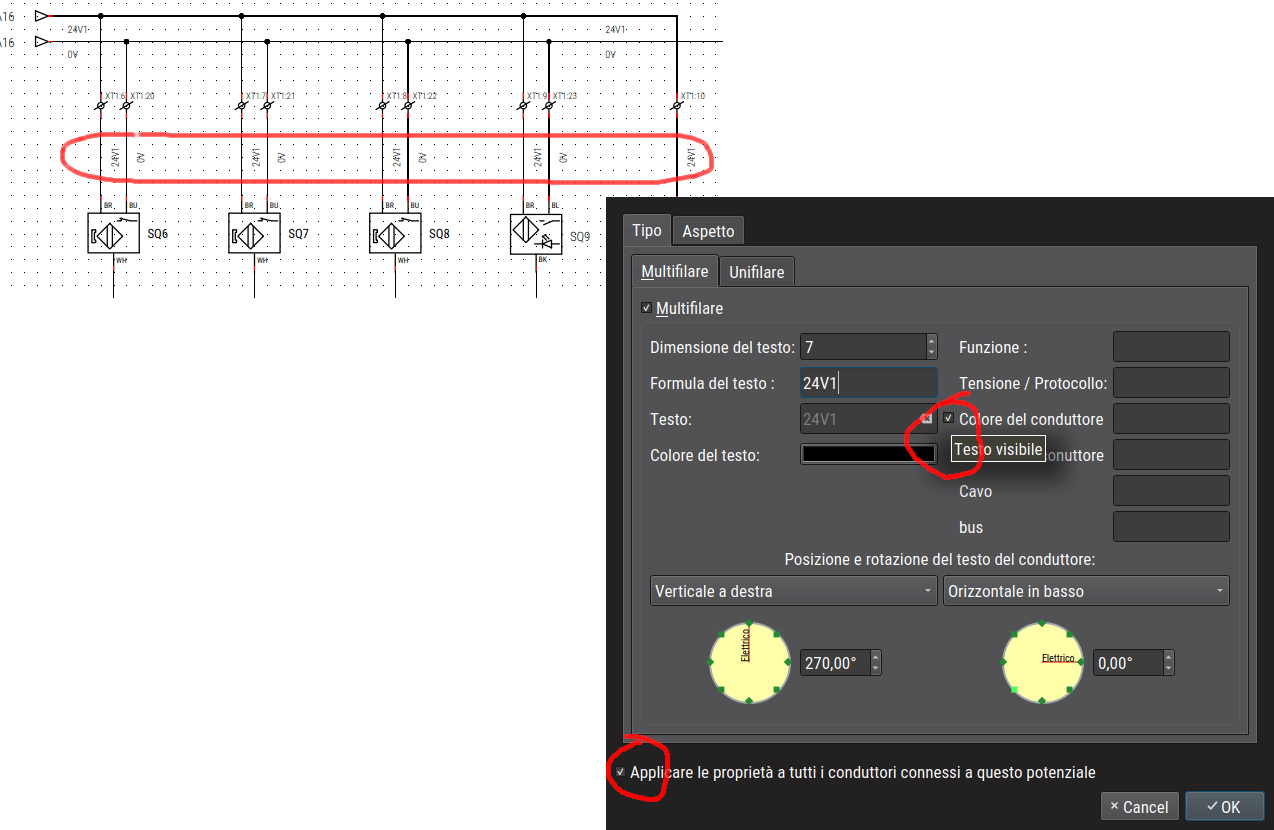
Task: Select the SQ6 proximity sensor symbol
Action: [113, 233]
